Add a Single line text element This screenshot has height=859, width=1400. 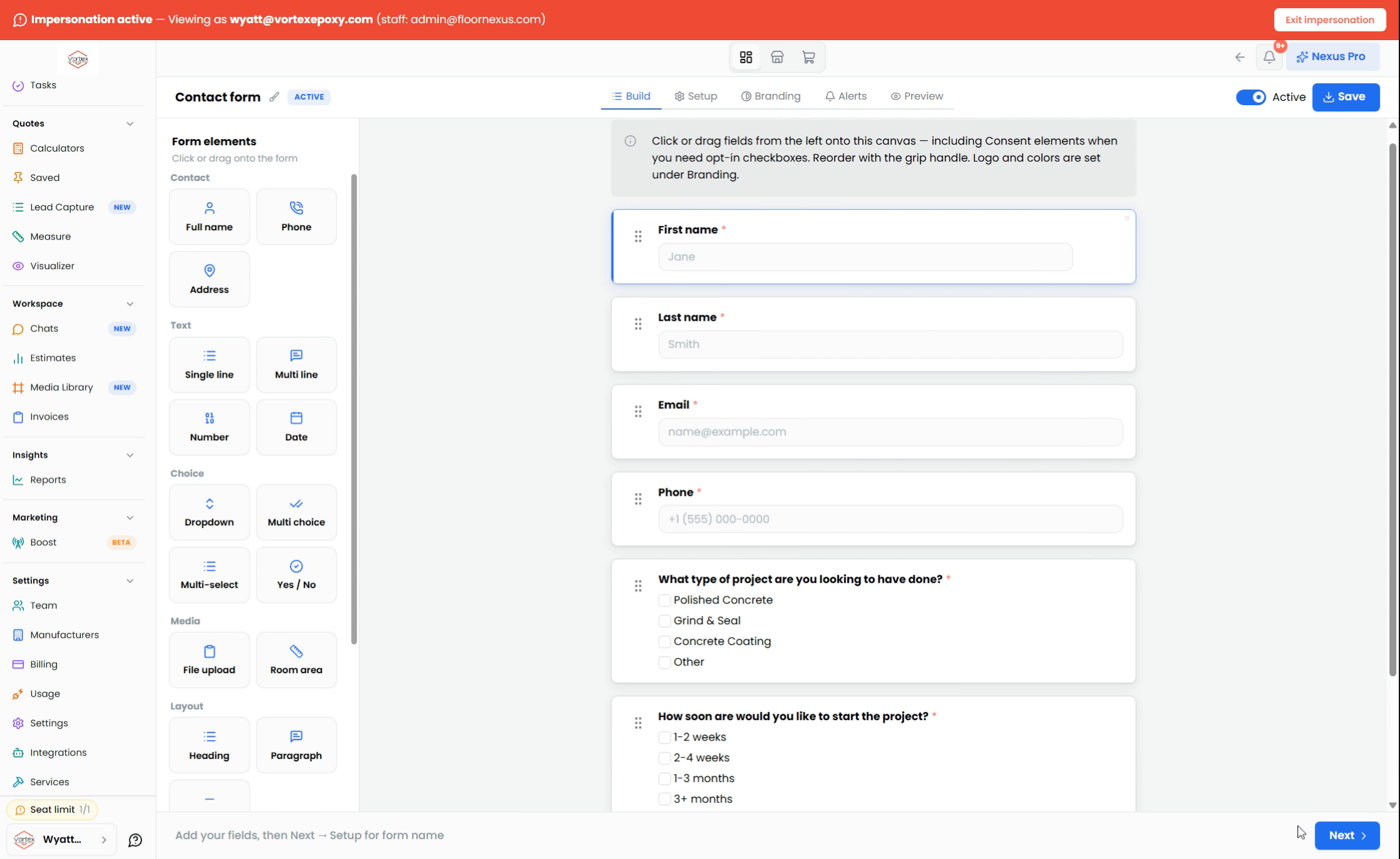pos(209,364)
